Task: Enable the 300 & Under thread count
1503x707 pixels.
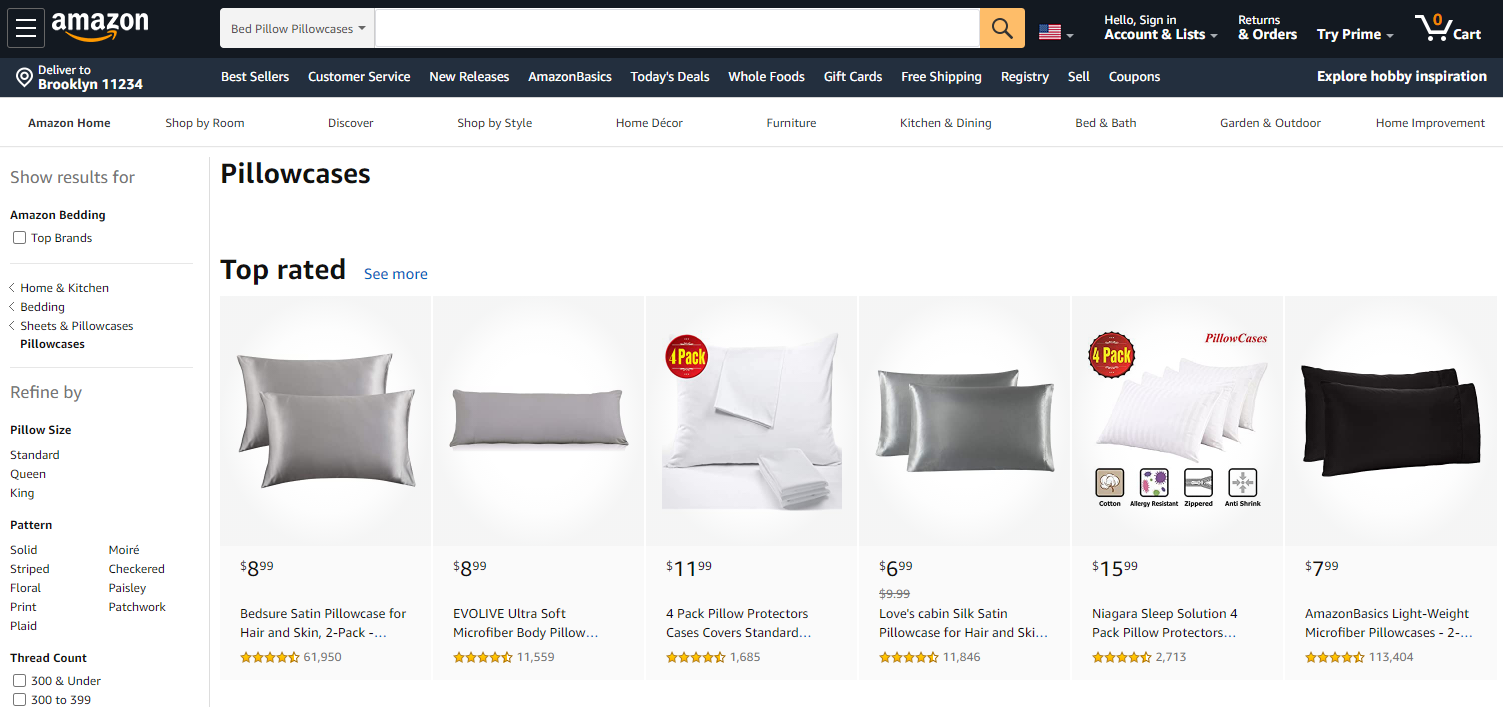Action: (x=19, y=681)
